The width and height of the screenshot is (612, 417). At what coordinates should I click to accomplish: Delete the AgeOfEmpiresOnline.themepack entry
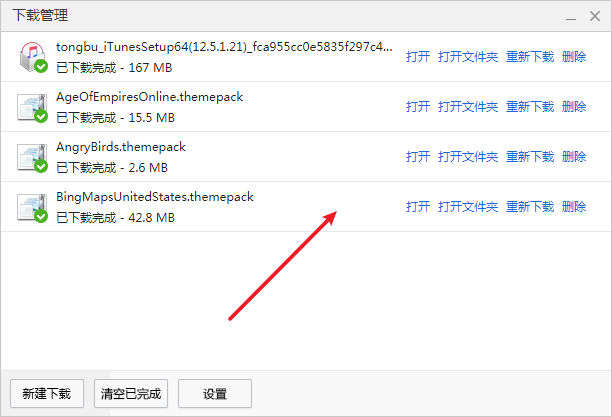[574, 107]
